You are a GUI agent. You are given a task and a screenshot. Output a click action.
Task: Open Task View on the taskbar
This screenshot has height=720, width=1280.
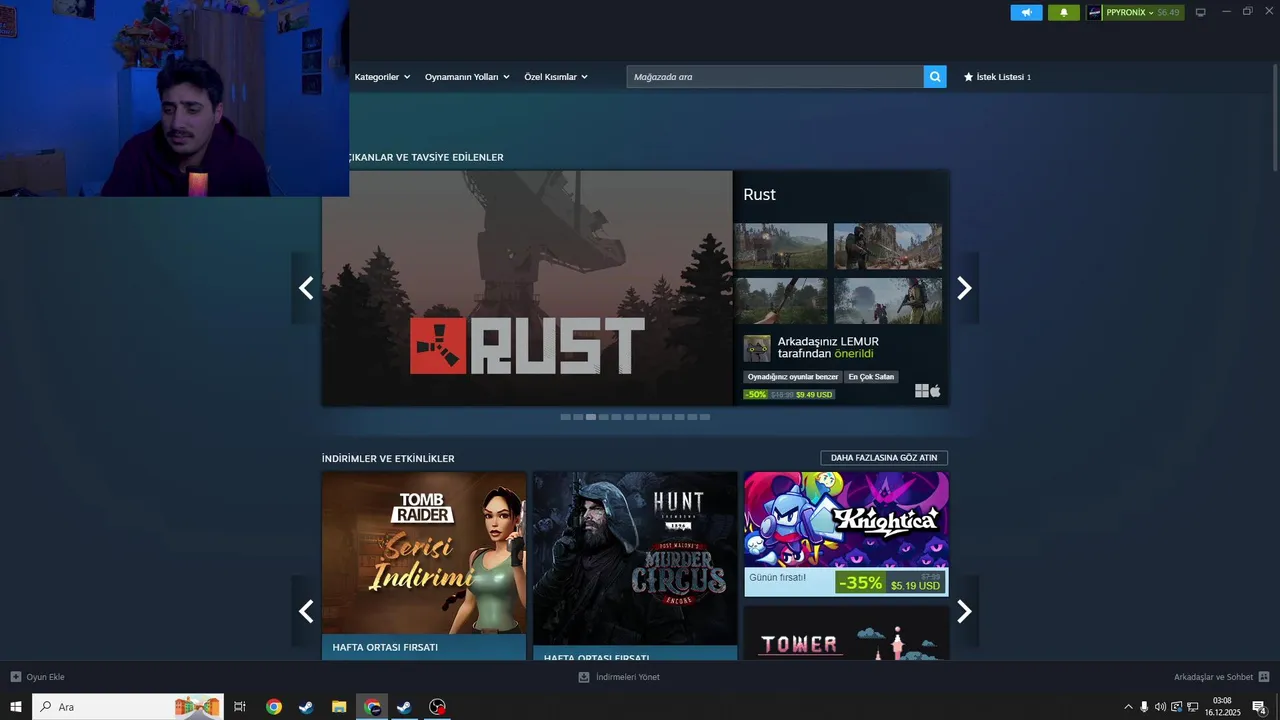point(240,707)
